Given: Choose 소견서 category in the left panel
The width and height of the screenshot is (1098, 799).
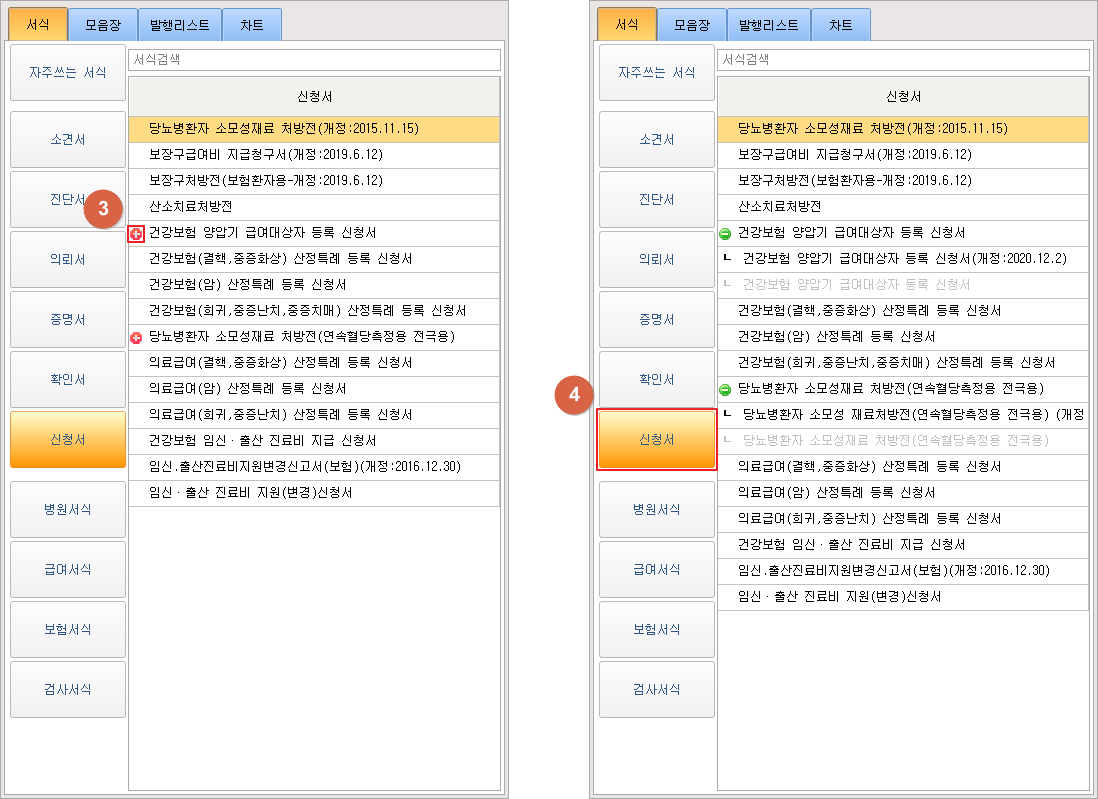Looking at the screenshot, I should tap(68, 140).
